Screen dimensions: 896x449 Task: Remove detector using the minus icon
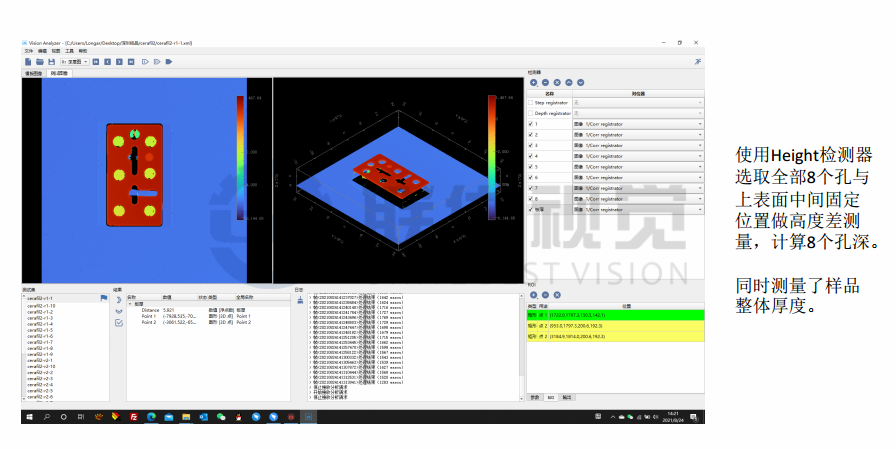546,82
